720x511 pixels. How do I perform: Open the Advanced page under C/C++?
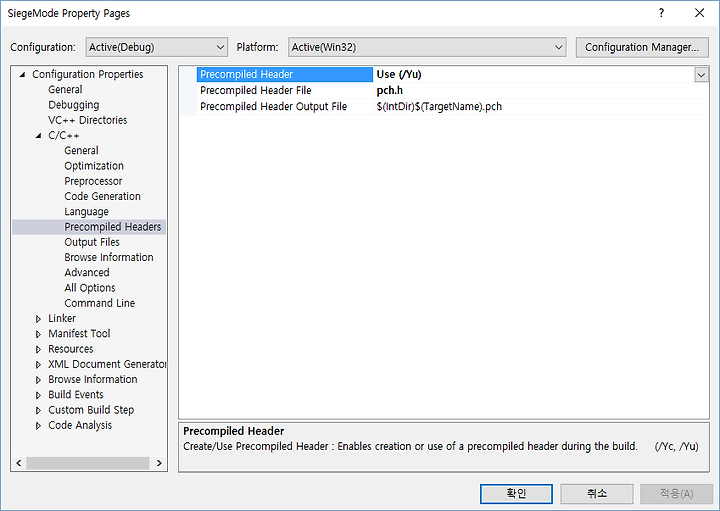(x=87, y=272)
